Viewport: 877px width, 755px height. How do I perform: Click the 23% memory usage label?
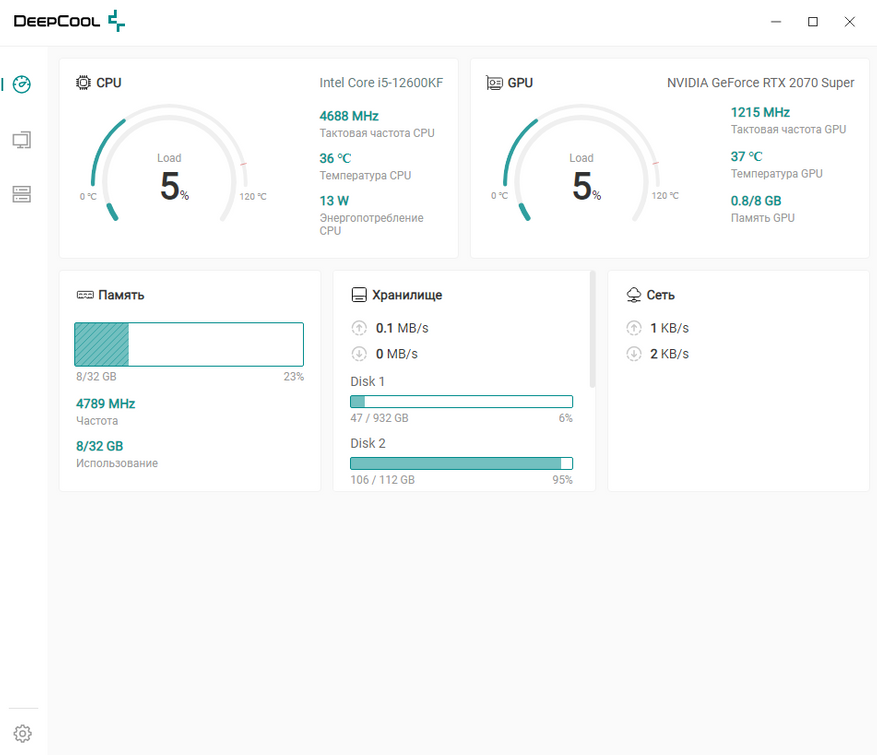pos(294,376)
